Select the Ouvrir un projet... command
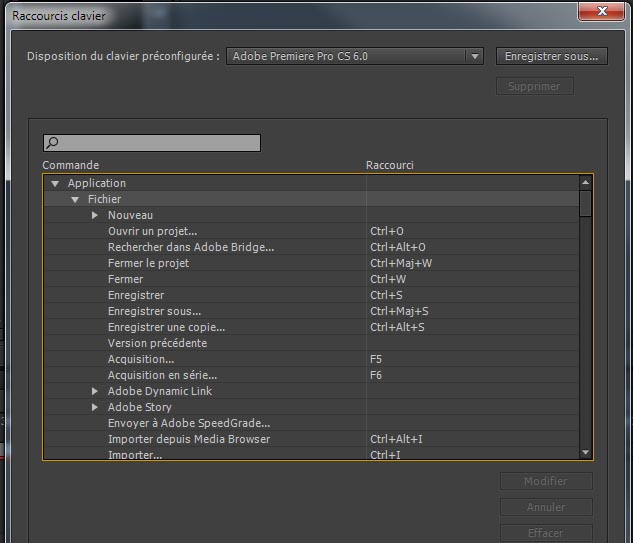The height and width of the screenshot is (543, 633). (x=152, y=231)
